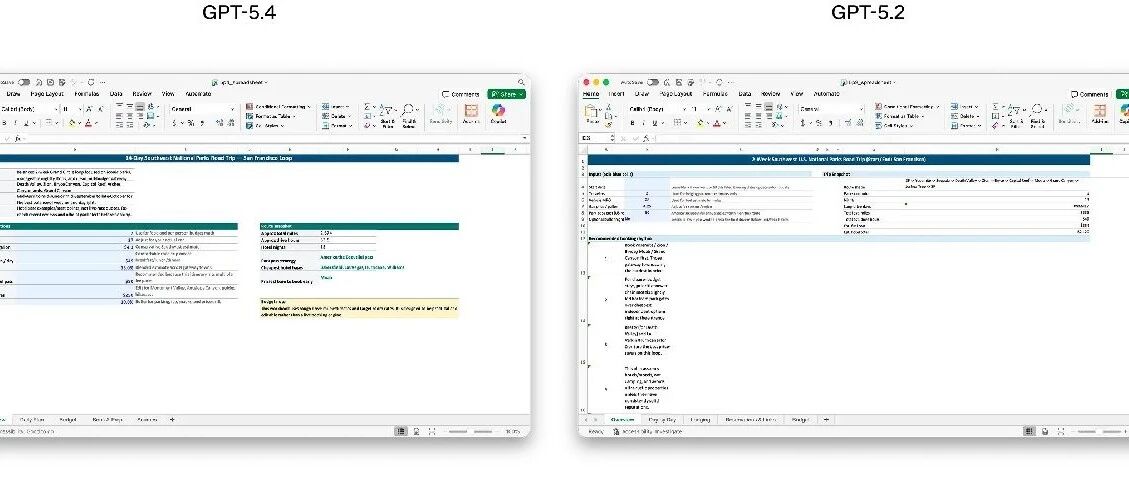Click font color A in GPT-5.4 ribbon
The width and height of the screenshot is (1129, 481).
tap(88, 122)
